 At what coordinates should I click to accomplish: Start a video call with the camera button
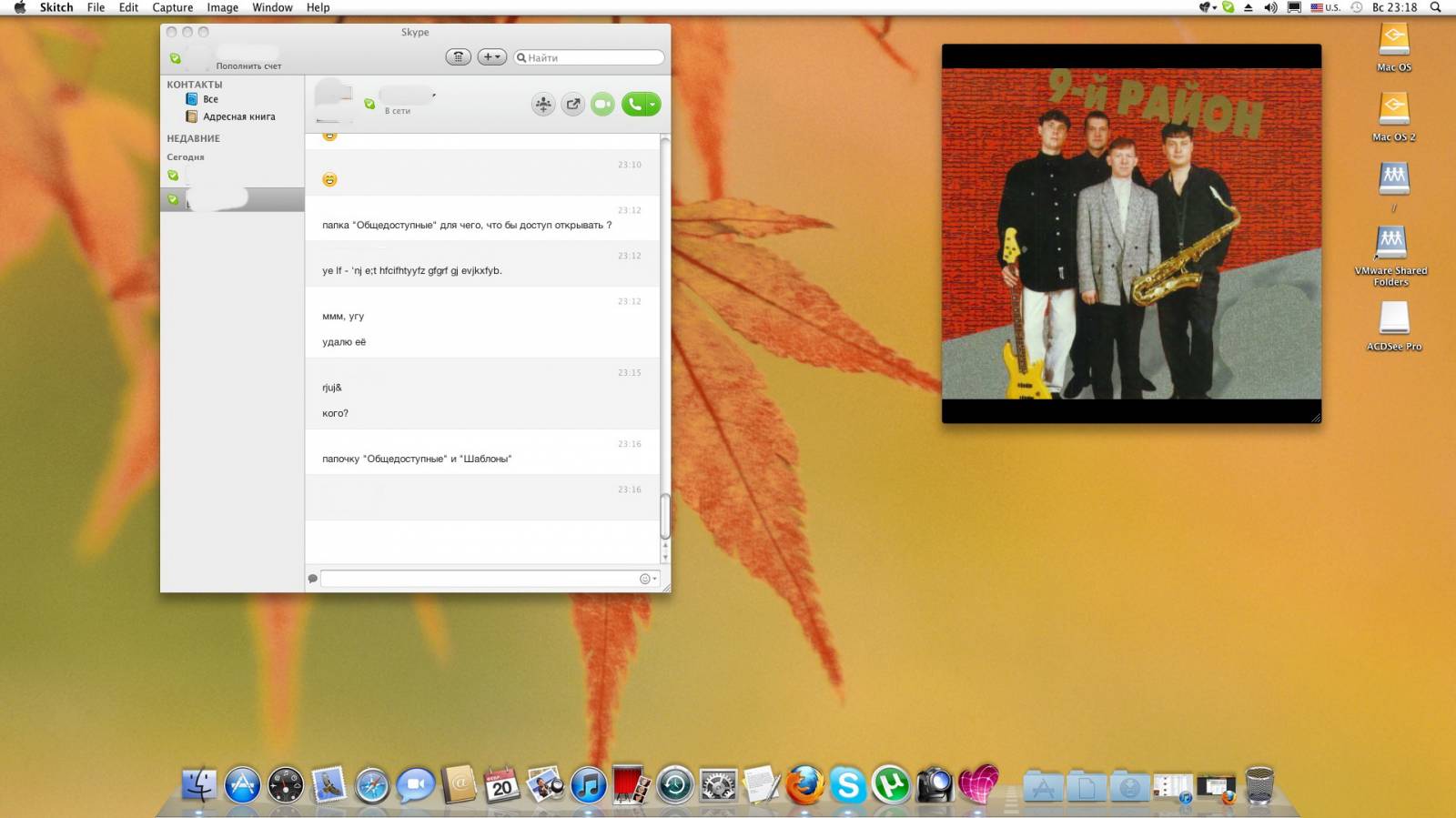point(602,105)
